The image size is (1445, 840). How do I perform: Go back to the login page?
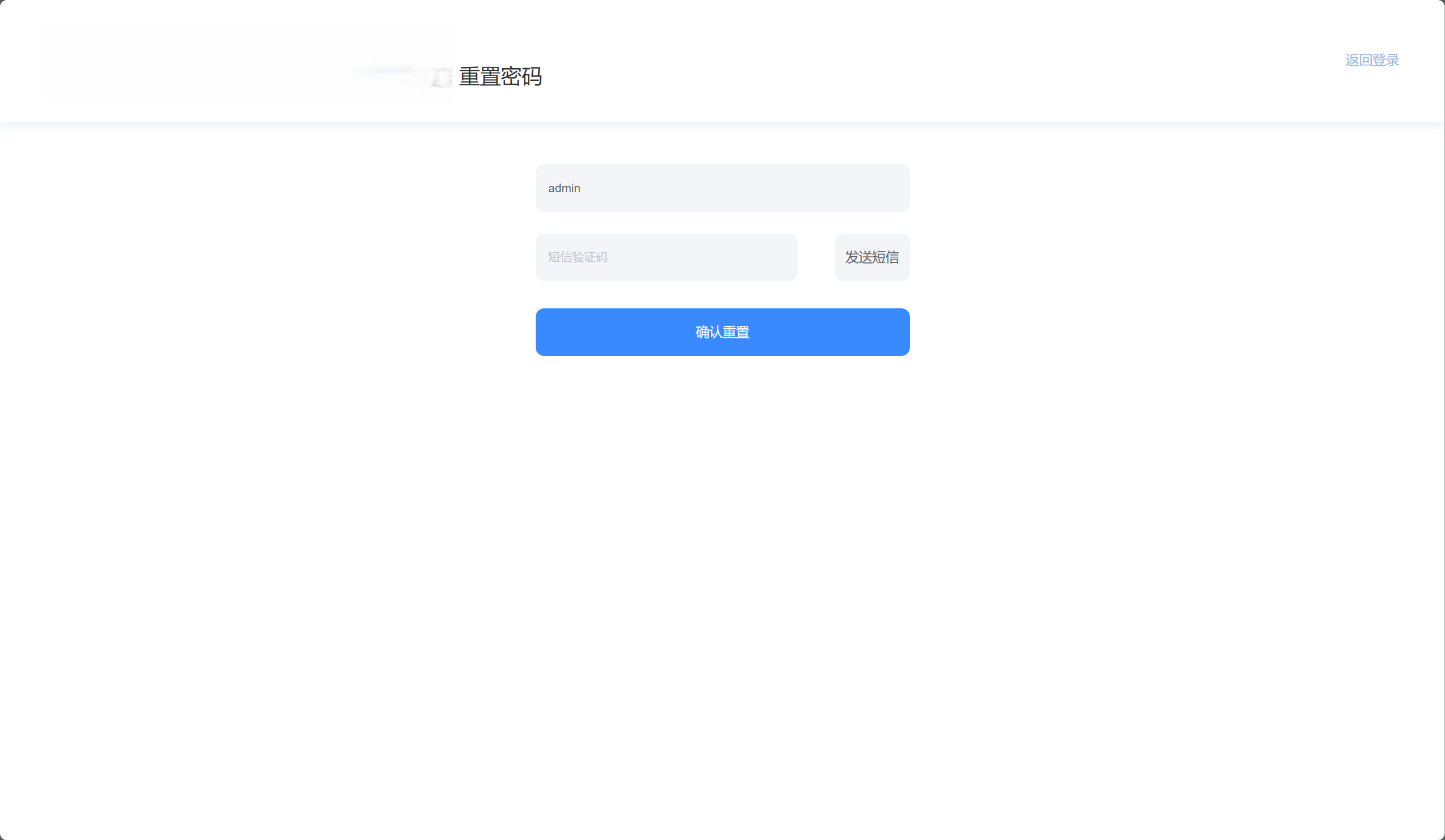(x=1372, y=60)
